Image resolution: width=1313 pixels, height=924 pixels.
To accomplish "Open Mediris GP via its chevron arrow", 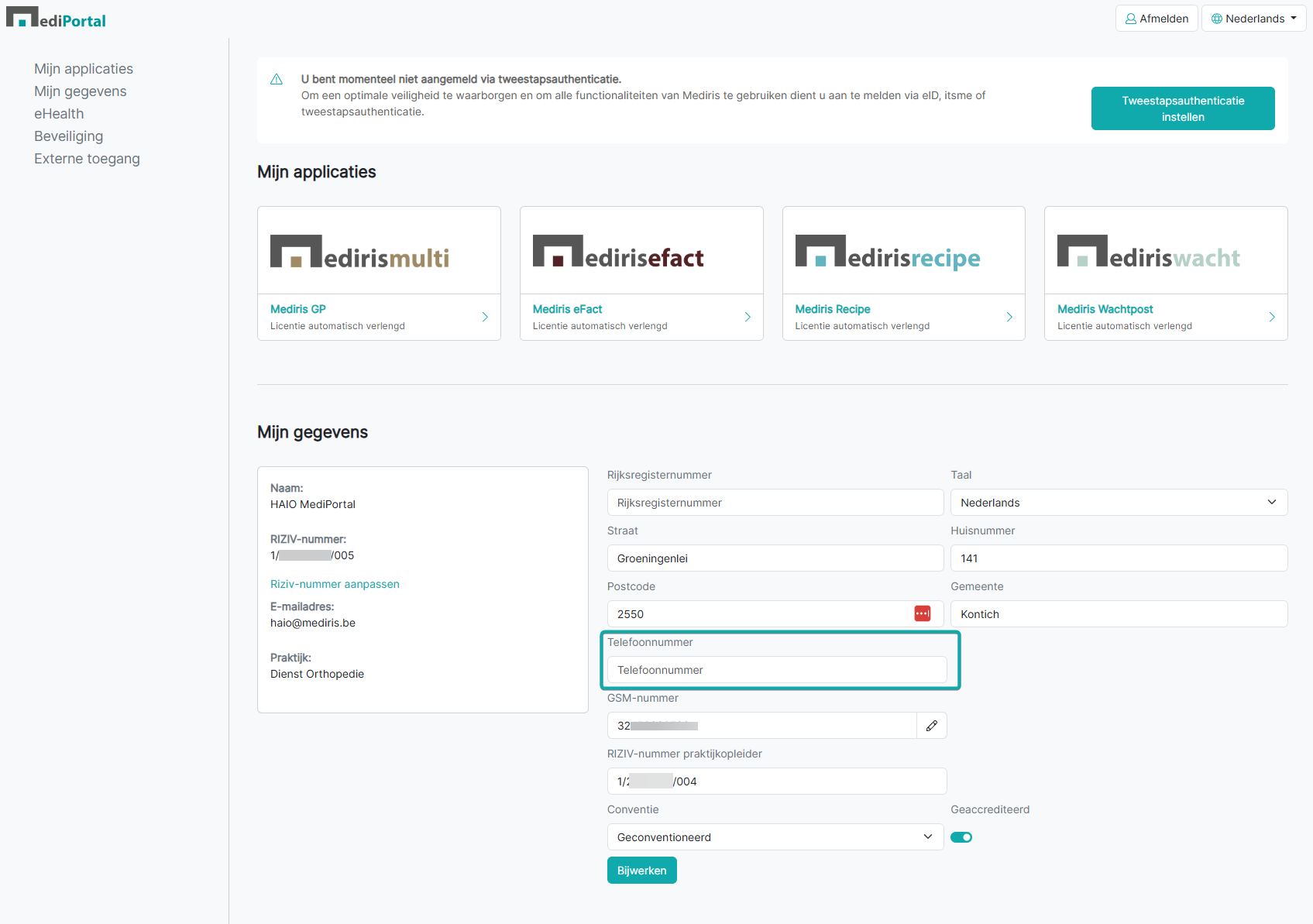I will point(485,317).
